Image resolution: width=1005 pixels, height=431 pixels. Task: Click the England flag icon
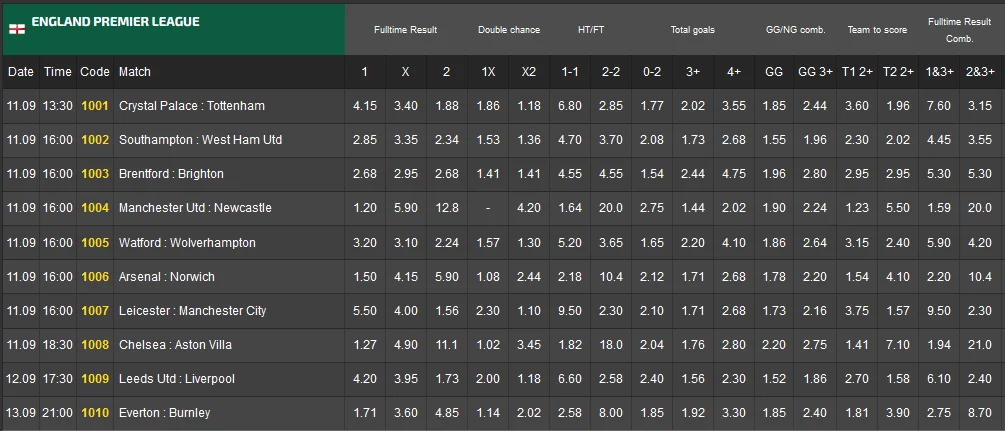coord(16,29)
